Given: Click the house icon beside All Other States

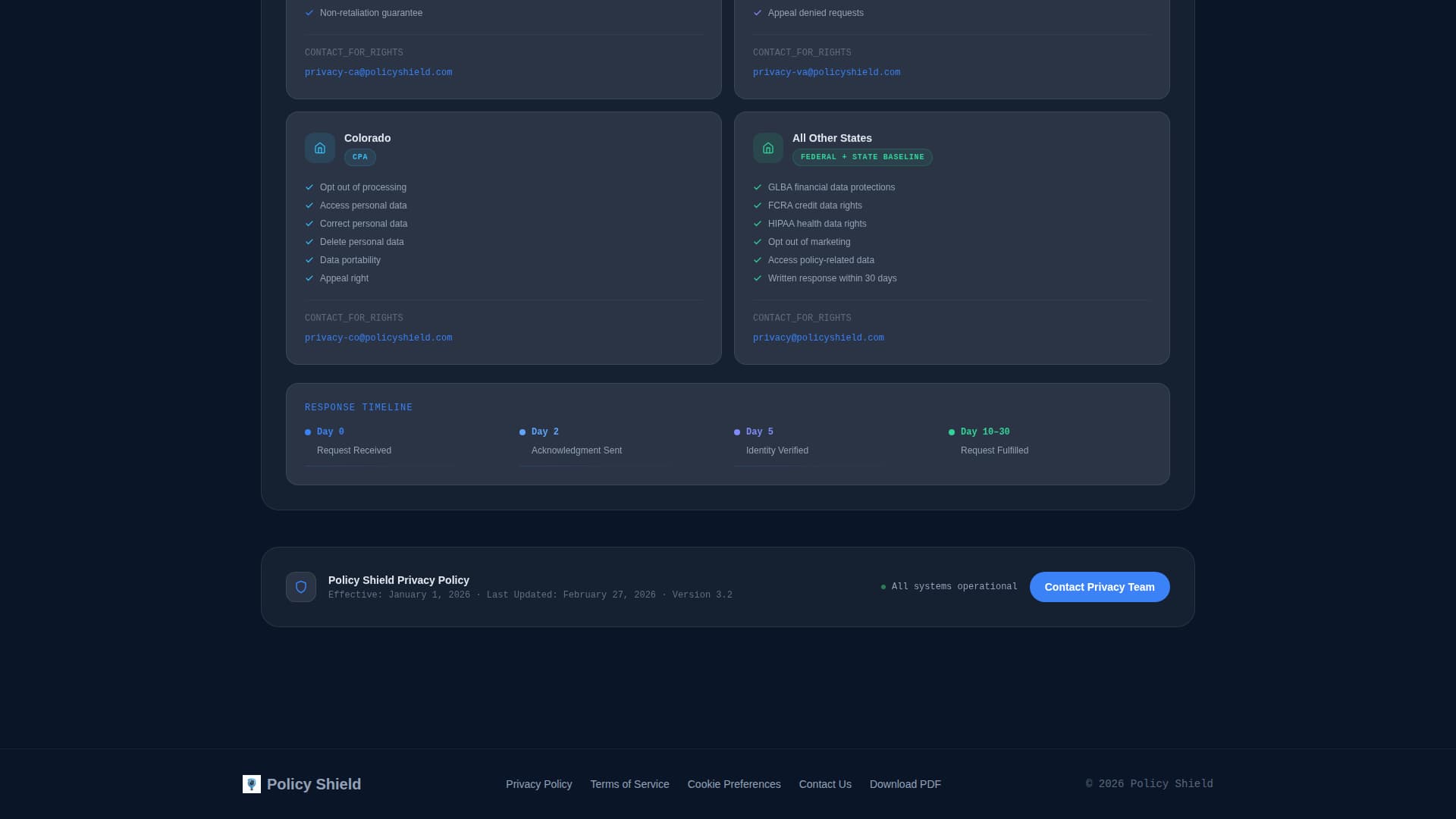Looking at the screenshot, I should point(767,148).
